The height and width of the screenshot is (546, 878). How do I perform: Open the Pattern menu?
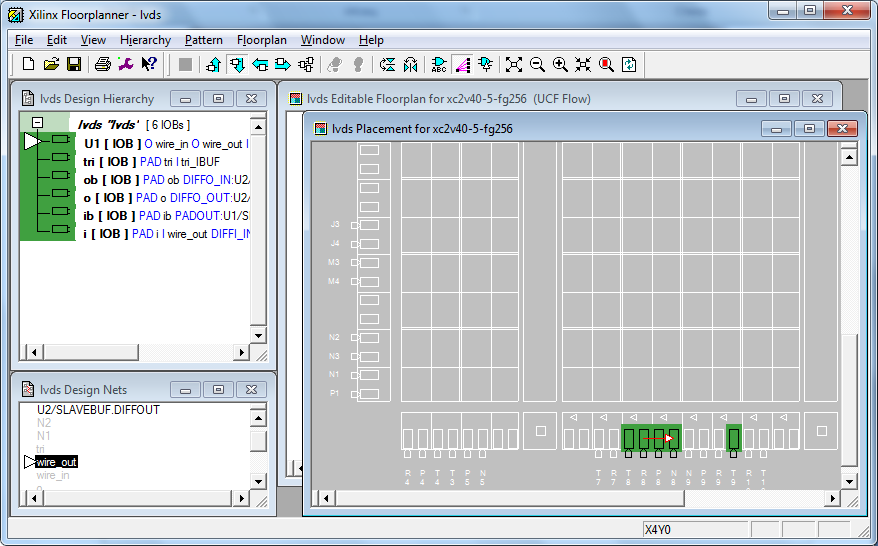coord(204,40)
